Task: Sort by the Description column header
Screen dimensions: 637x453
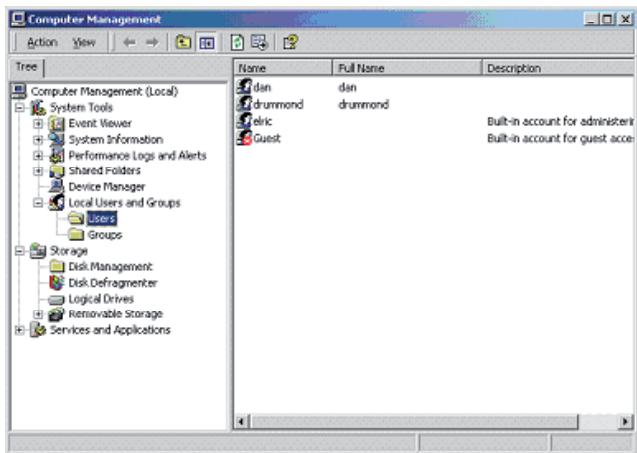Action: [x=558, y=68]
